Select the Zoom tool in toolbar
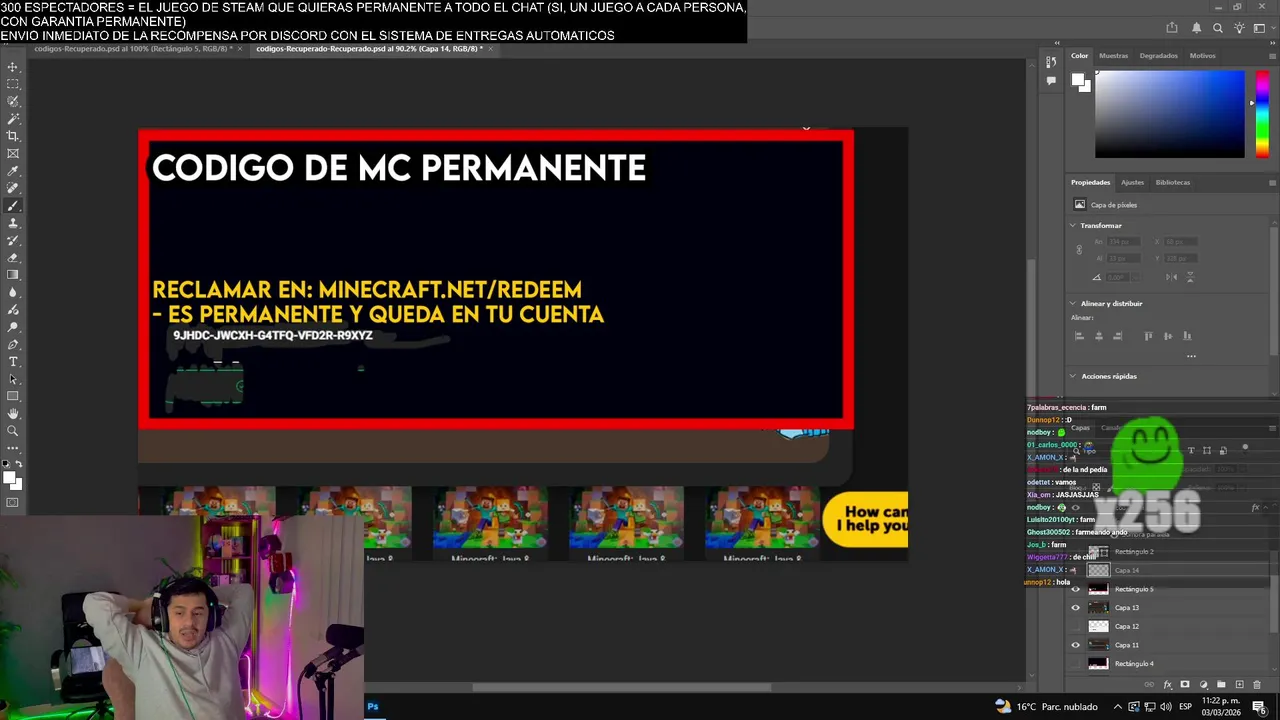This screenshot has width=1280, height=720. pyautogui.click(x=13, y=431)
